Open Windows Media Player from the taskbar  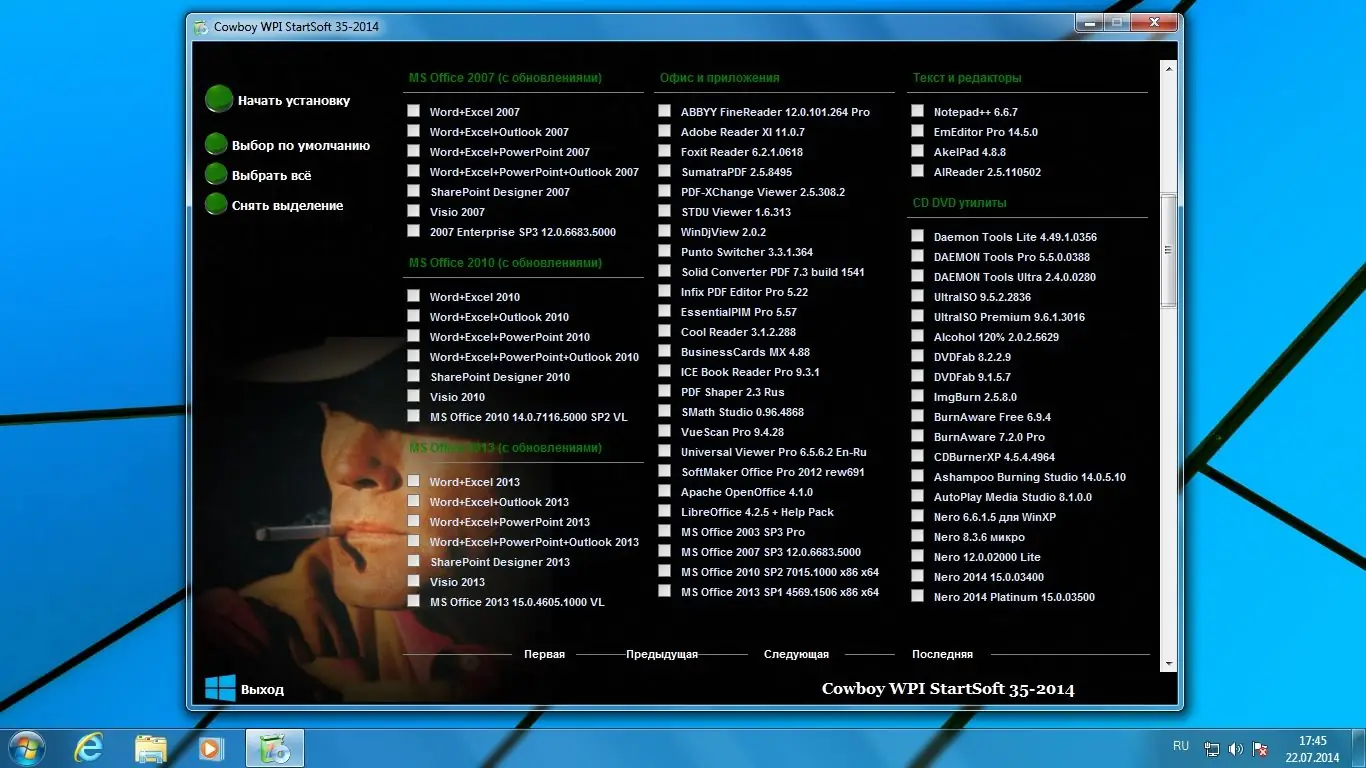pyautogui.click(x=211, y=748)
